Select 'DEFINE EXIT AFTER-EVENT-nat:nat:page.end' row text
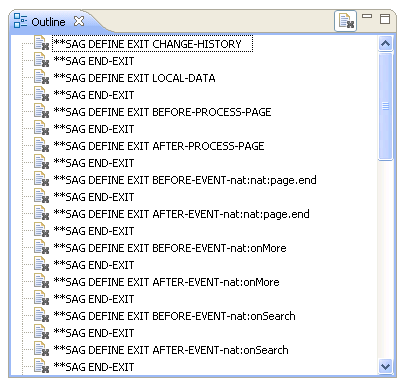This screenshot has width=408, height=388. [x=181, y=214]
